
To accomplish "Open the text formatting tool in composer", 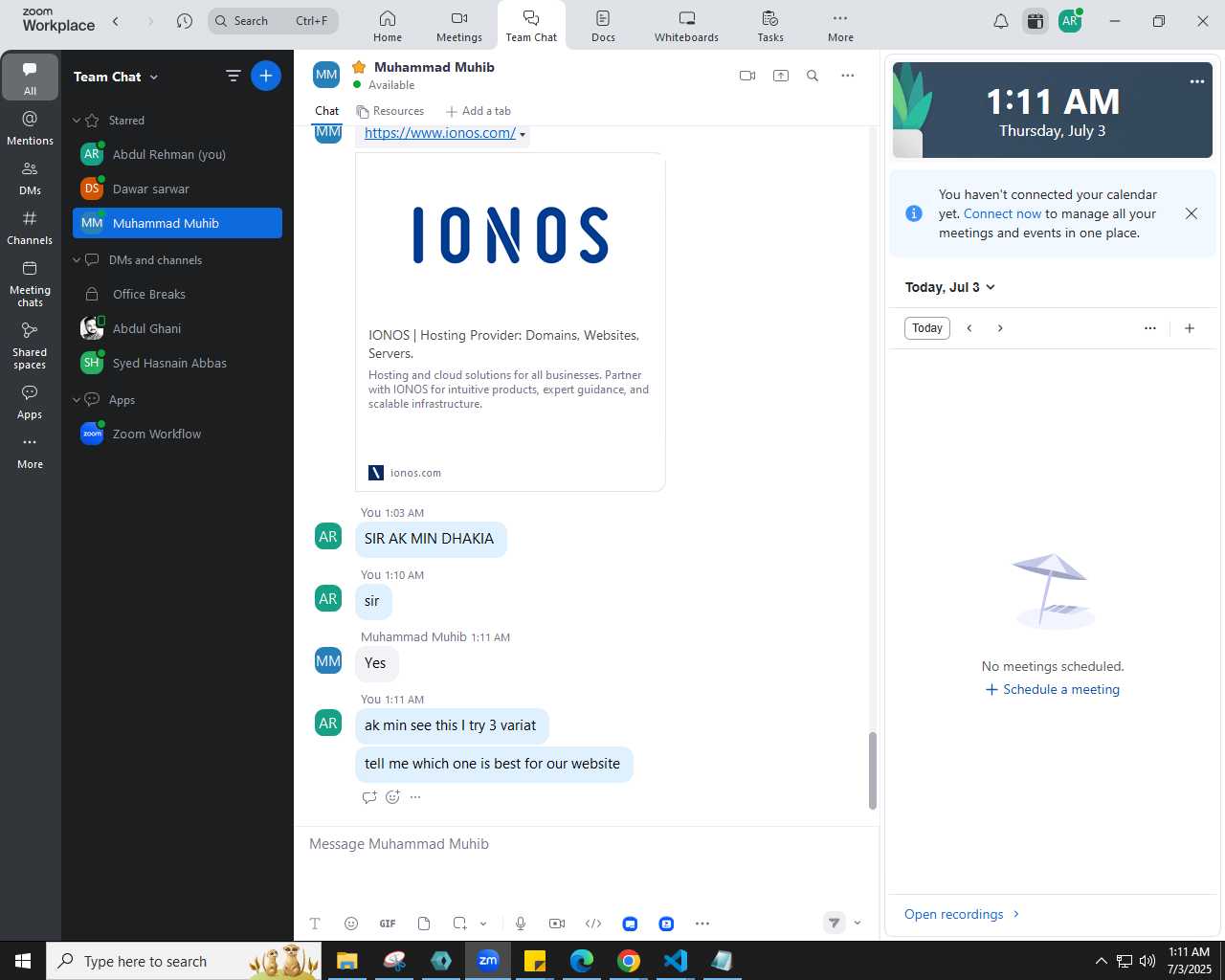I will point(315,924).
